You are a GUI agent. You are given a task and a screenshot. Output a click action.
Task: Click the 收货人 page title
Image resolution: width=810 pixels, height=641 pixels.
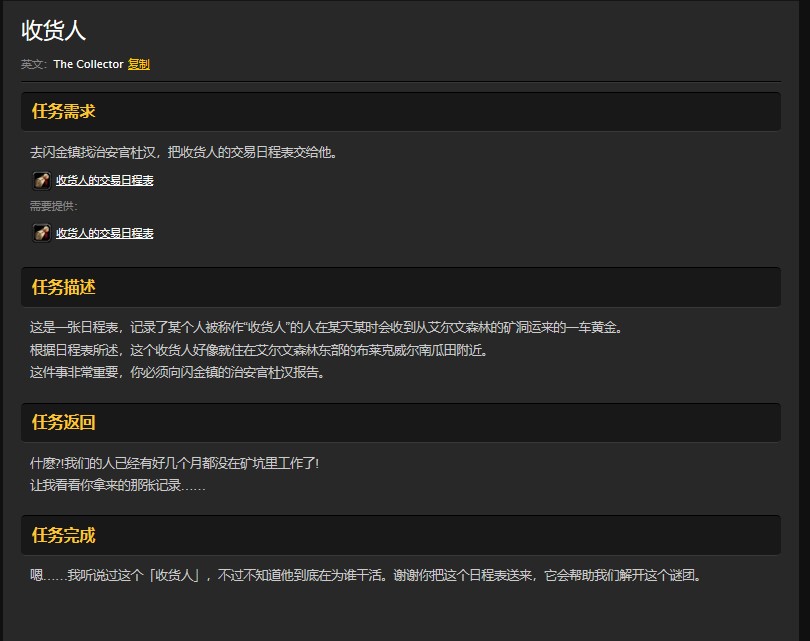click(x=55, y=30)
